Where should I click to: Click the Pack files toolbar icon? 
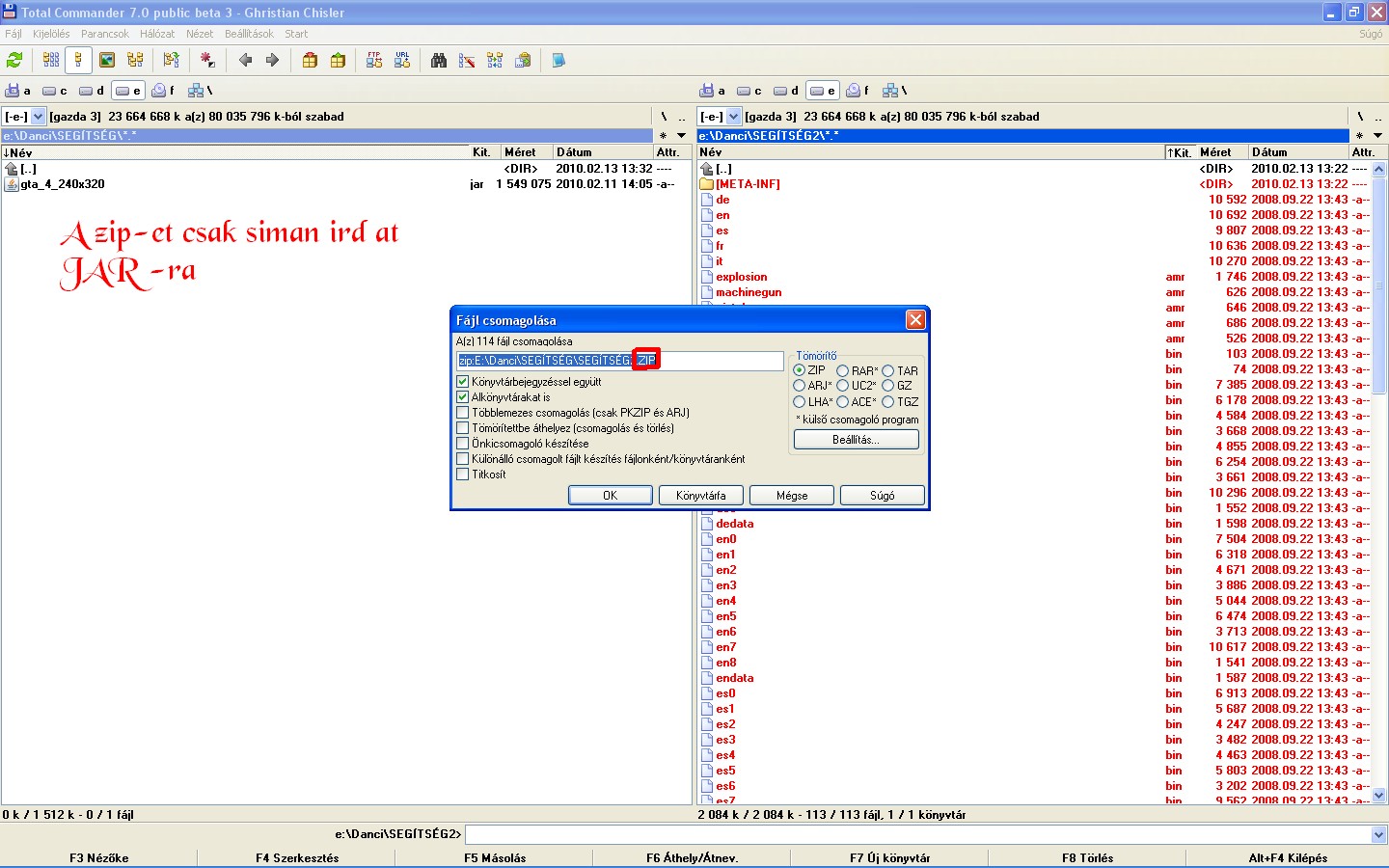click(x=310, y=60)
